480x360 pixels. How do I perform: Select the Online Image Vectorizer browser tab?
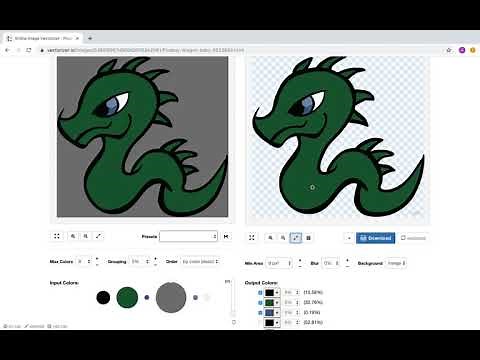pos(43,38)
